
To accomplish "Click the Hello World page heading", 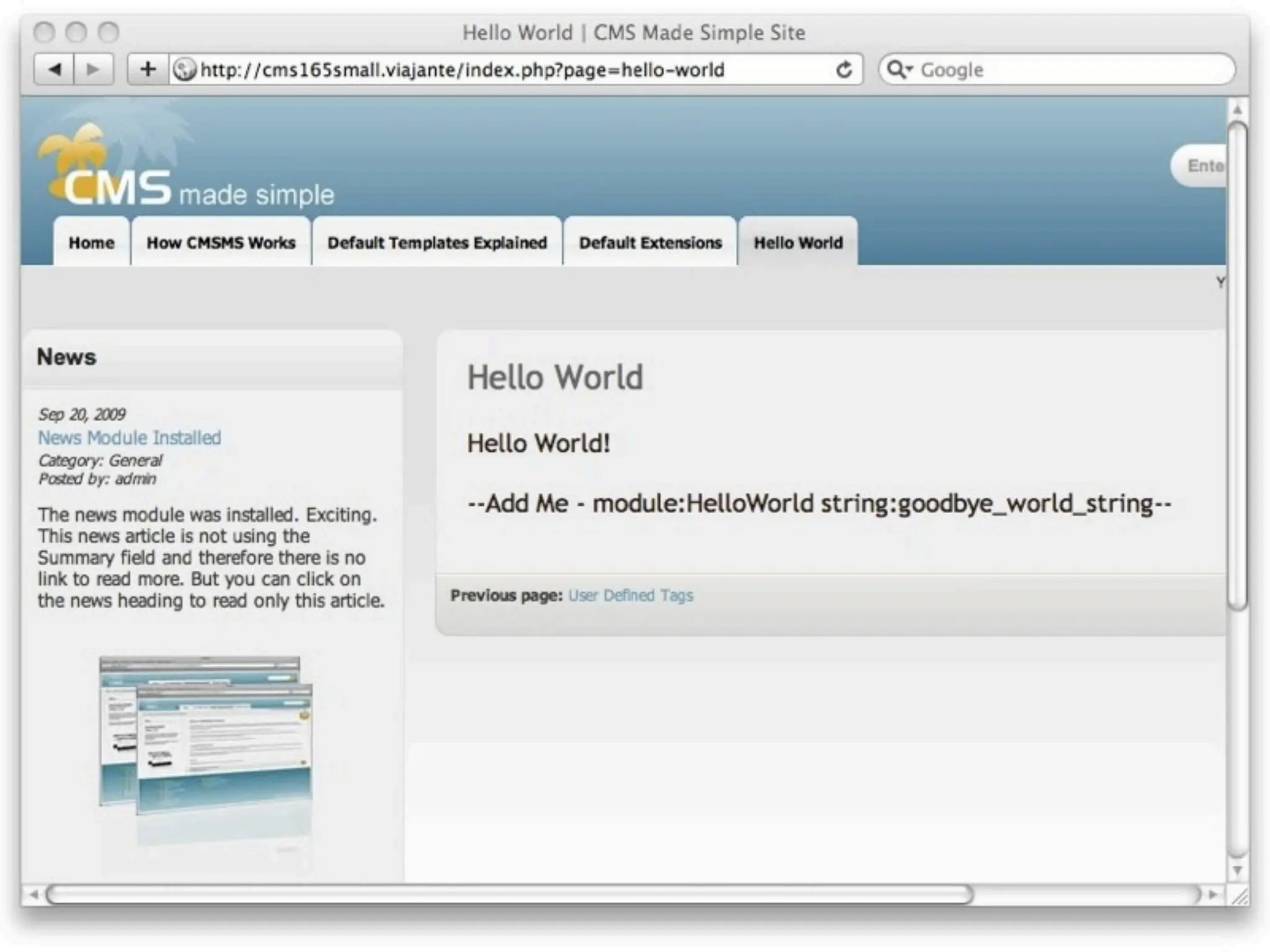I will (555, 377).
